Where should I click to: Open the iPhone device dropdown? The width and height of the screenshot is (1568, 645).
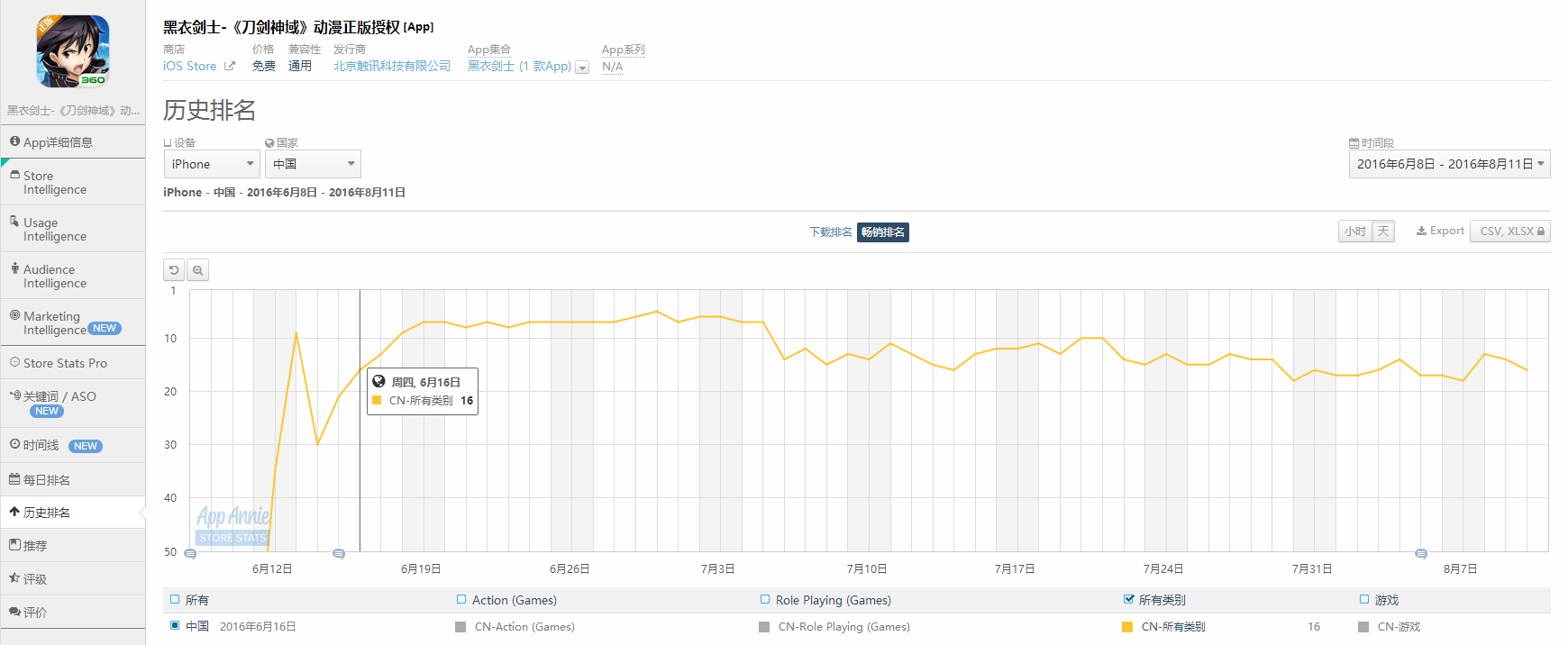[x=212, y=164]
